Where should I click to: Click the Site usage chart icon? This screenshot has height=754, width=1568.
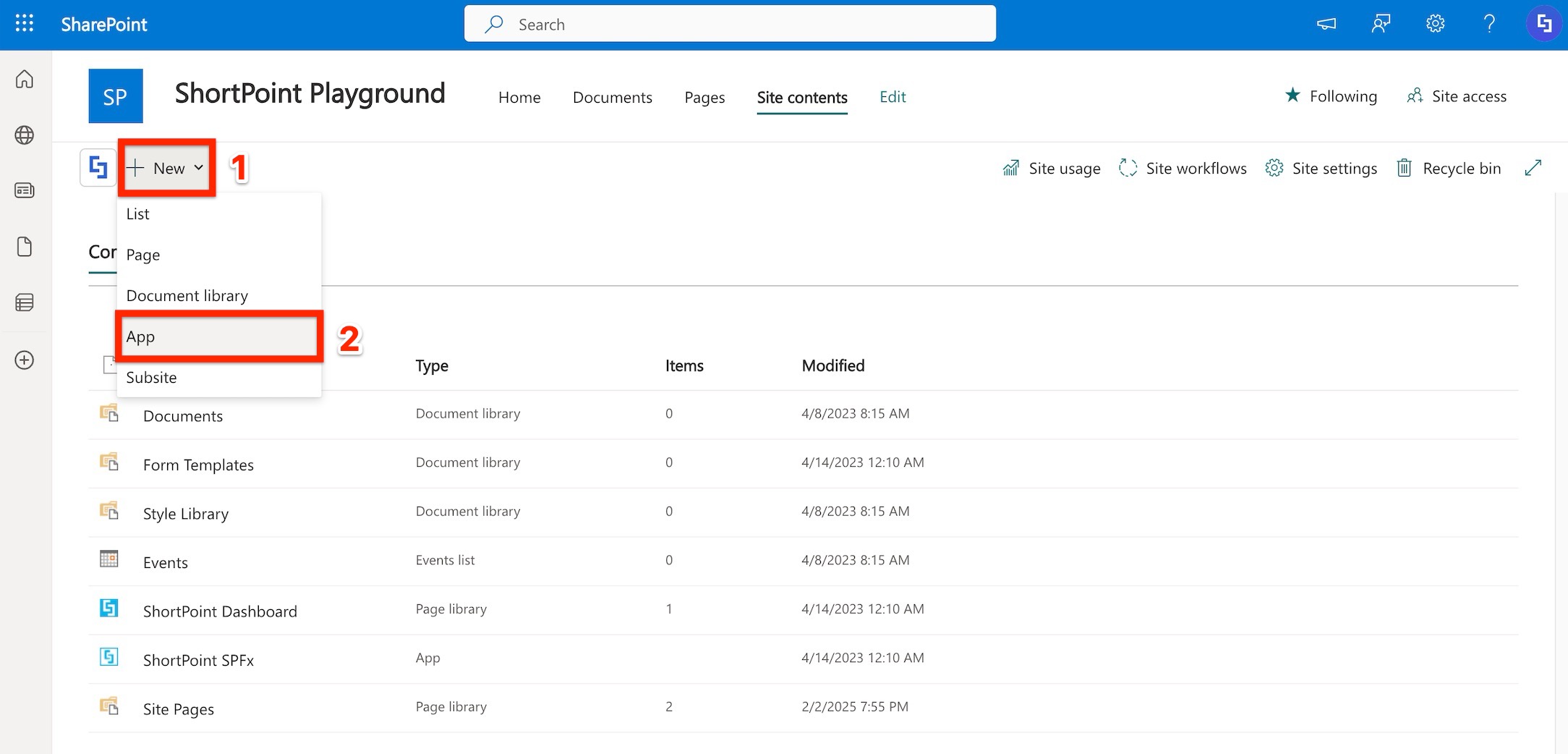click(1011, 168)
